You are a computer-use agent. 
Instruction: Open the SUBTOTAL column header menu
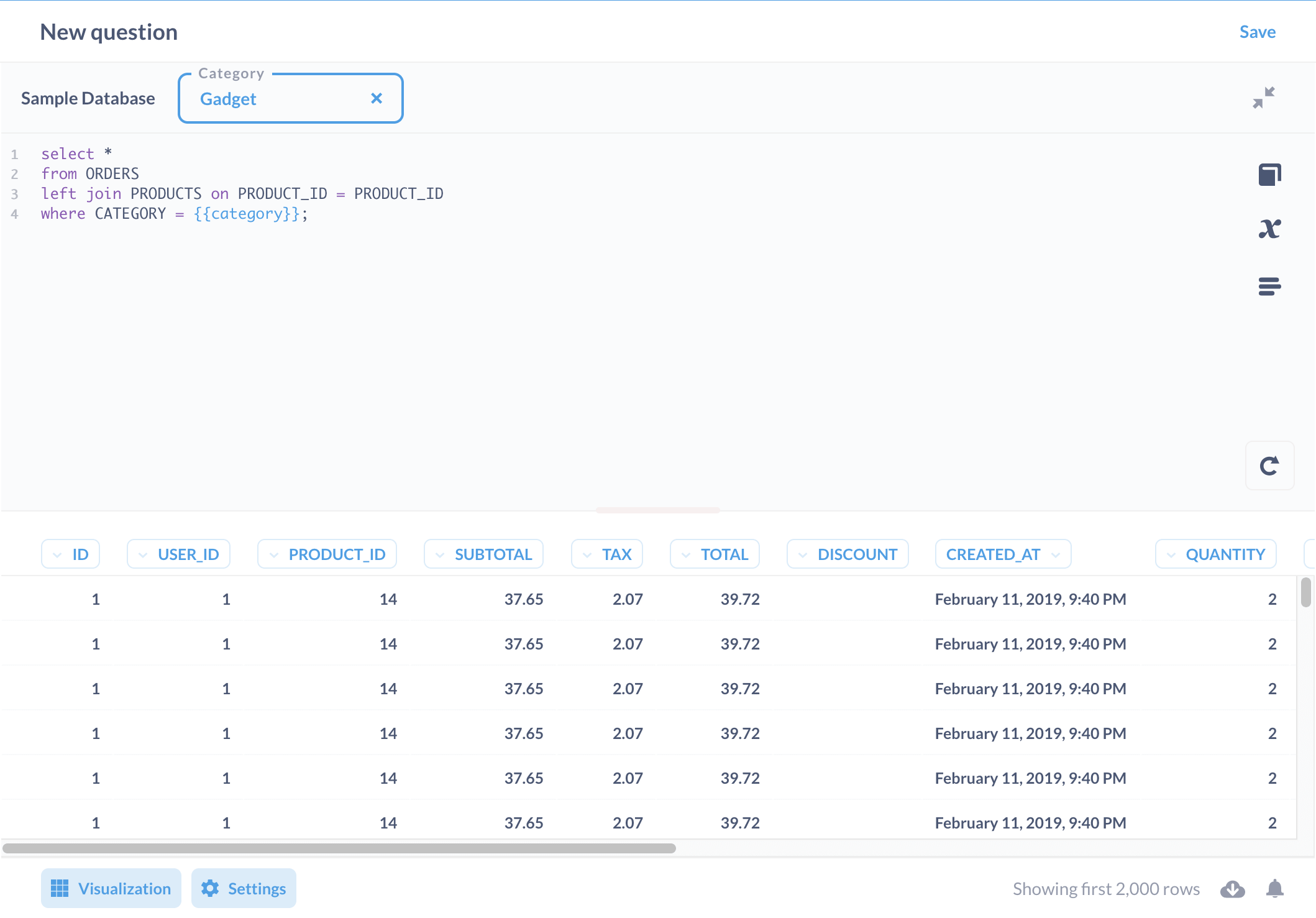pyautogui.click(x=483, y=554)
